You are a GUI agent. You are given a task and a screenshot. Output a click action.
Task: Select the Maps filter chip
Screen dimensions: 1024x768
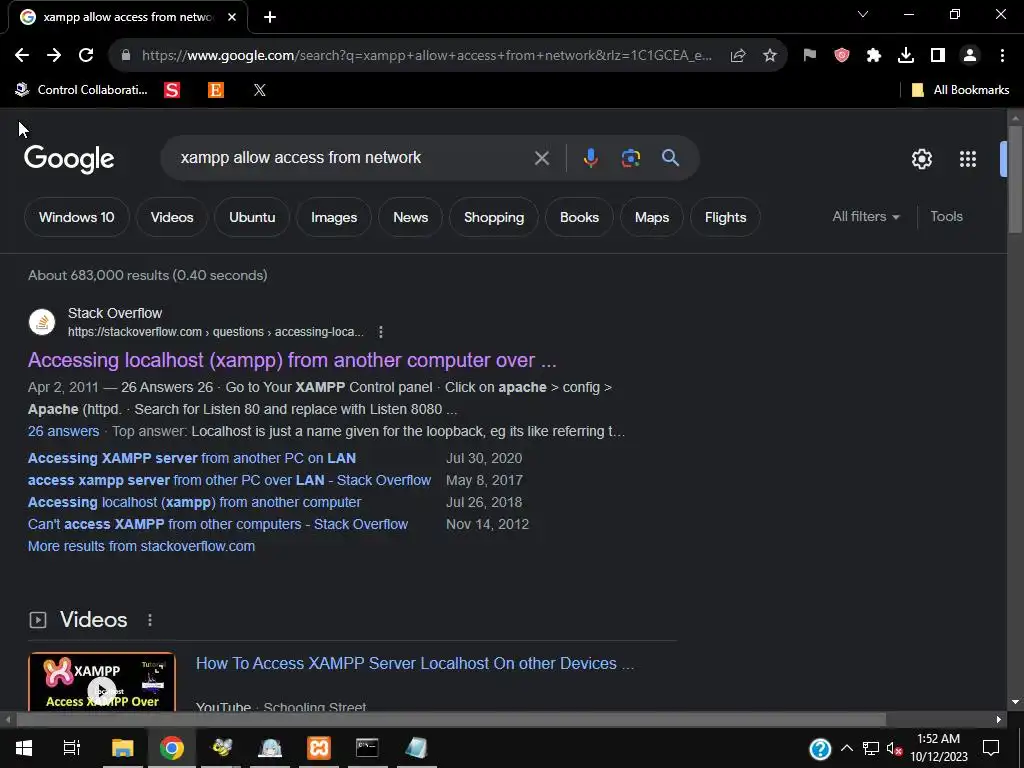[x=652, y=217]
